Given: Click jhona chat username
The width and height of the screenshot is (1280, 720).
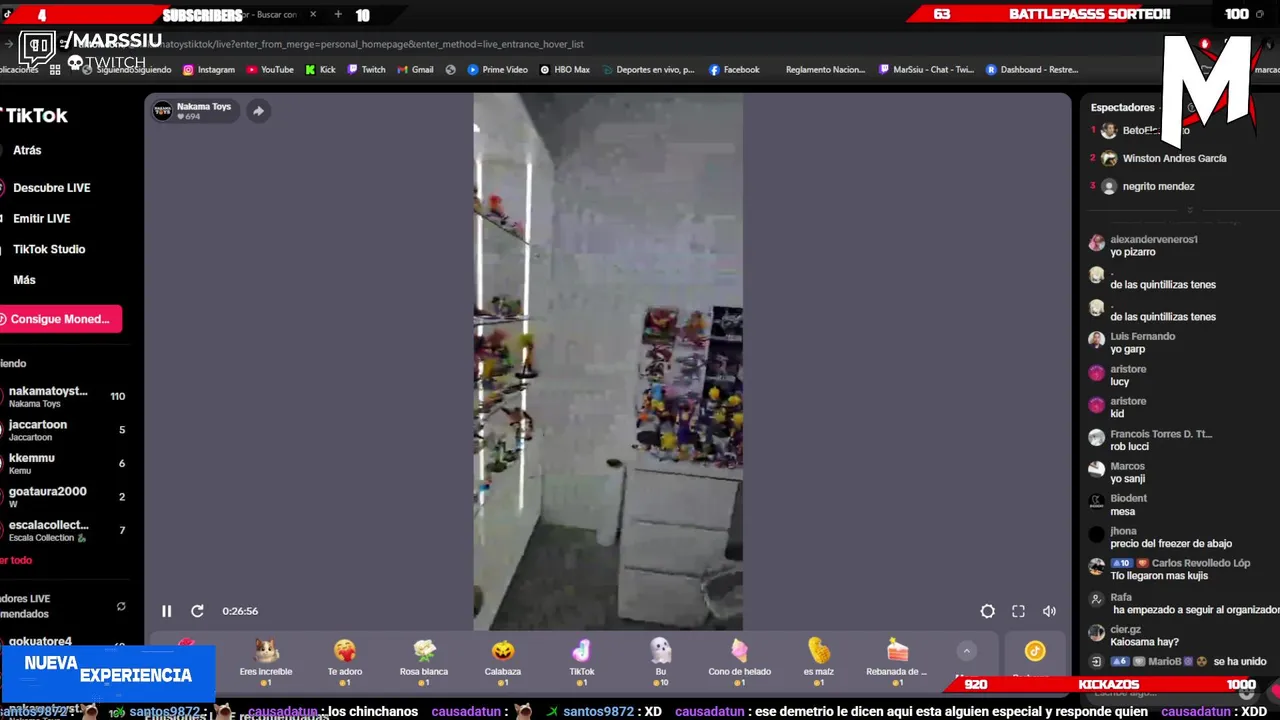Looking at the screenshot, I should click(x=1123, y=531).
